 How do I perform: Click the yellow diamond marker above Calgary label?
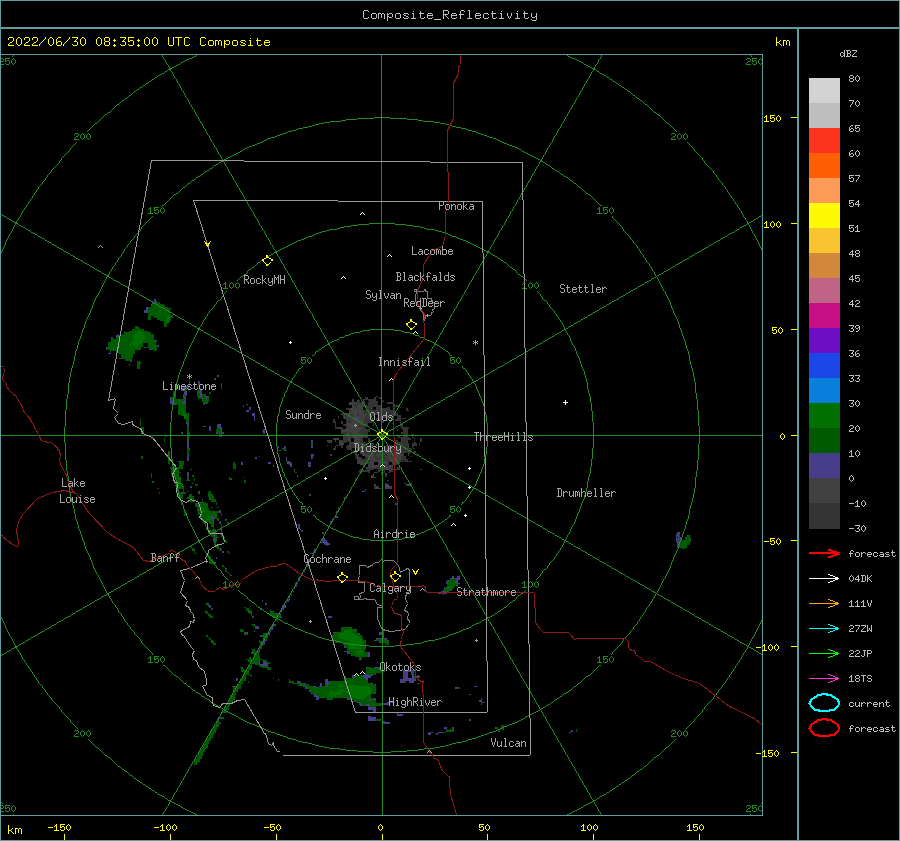(395, 576)
